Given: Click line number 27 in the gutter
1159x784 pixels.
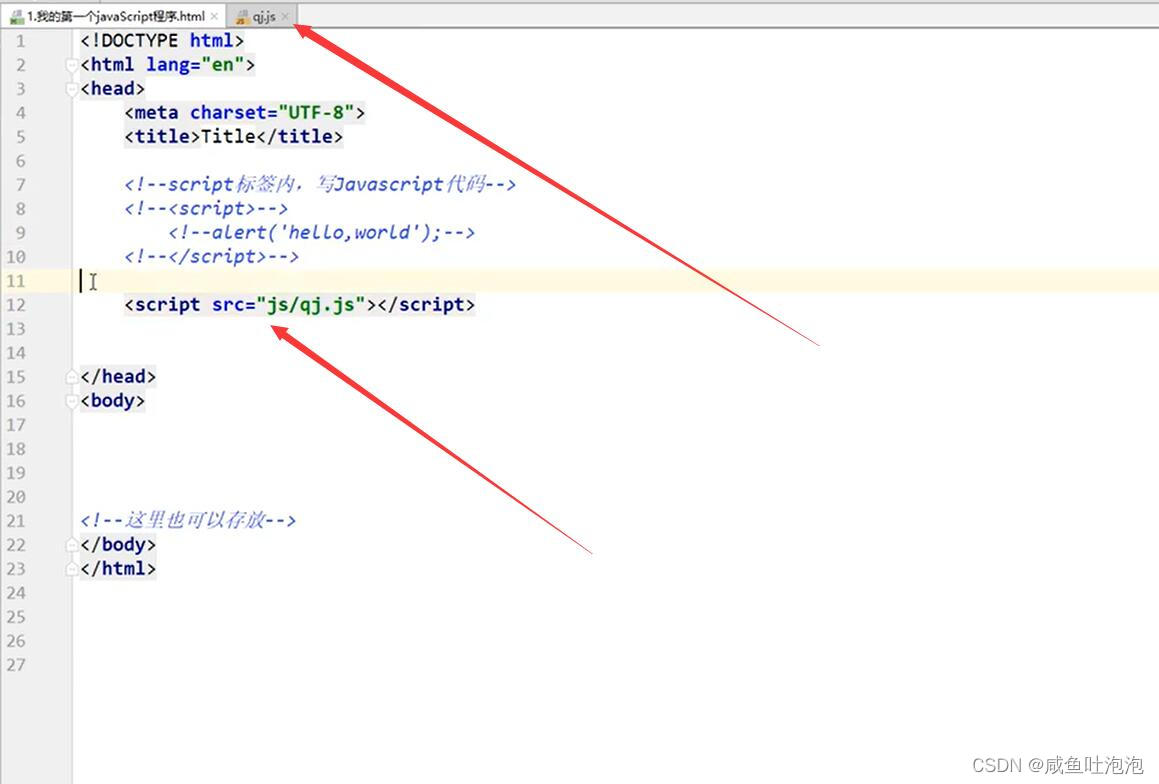Looking at the screenshot, I should pyautogui.click(x=16, y=664).
